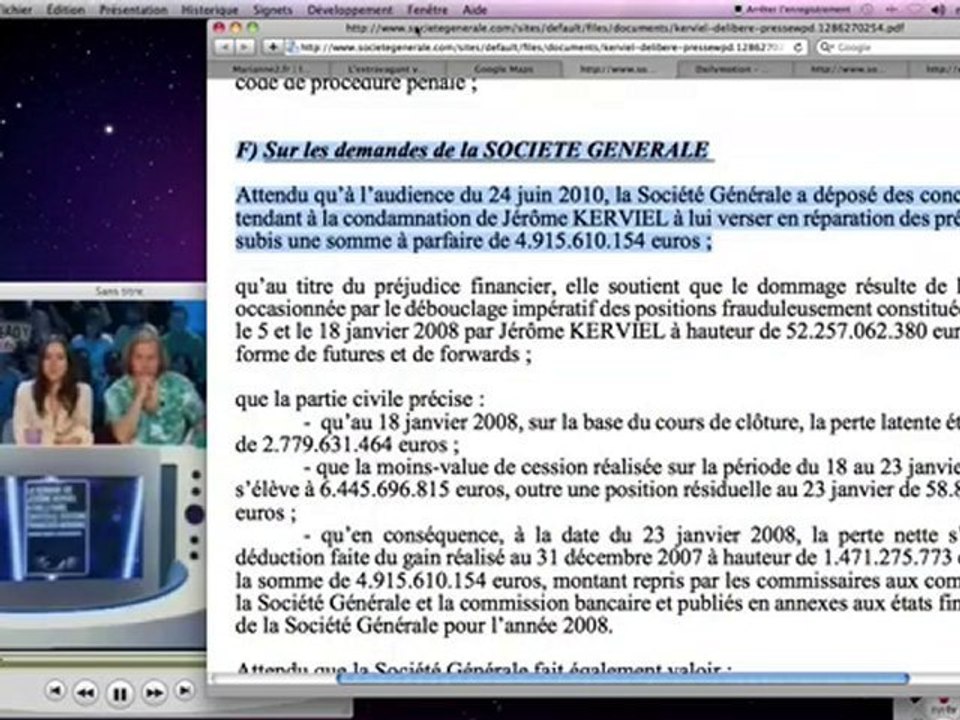Open the Développement menu
The height and width of the screenshot is (720, 960).
point(350,10)
